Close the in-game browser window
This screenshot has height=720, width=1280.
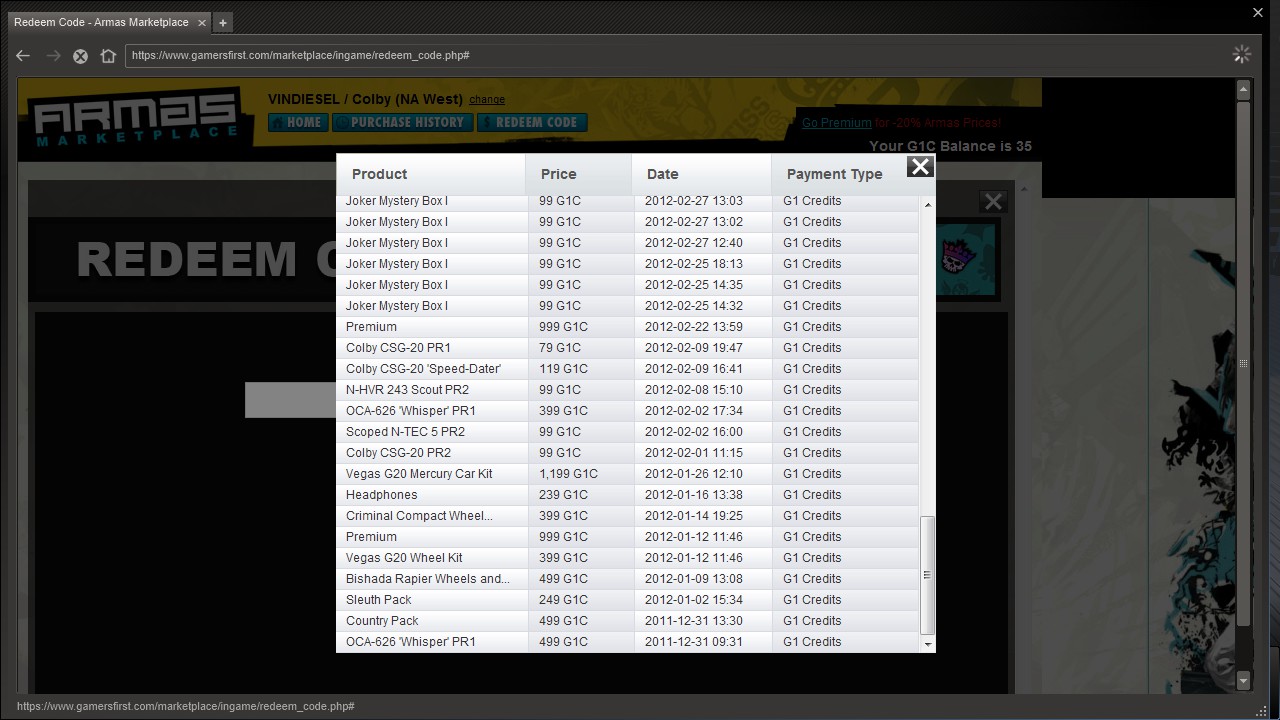pyautogui.click(x=1258, y=13)
